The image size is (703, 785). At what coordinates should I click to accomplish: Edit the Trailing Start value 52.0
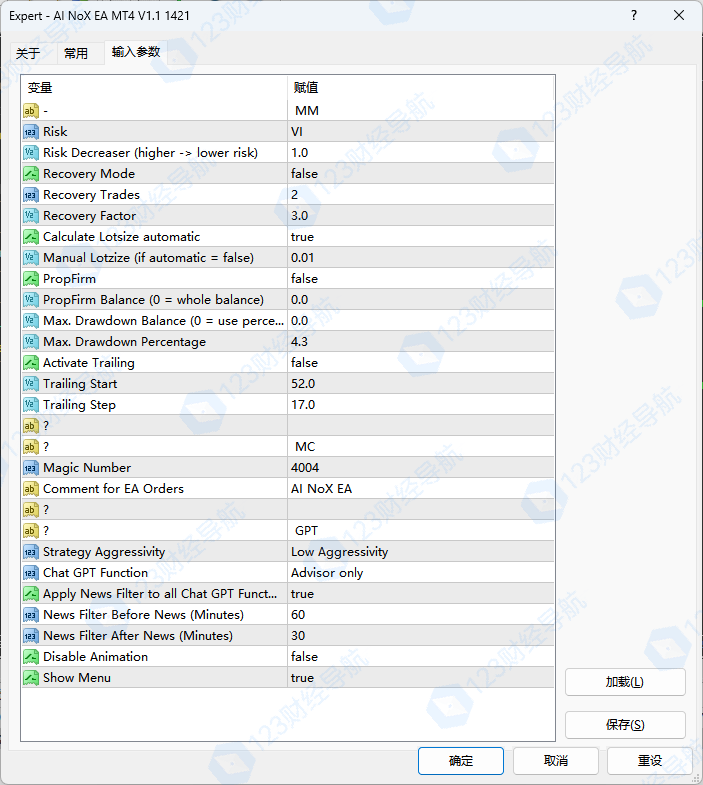coord(421,384)
